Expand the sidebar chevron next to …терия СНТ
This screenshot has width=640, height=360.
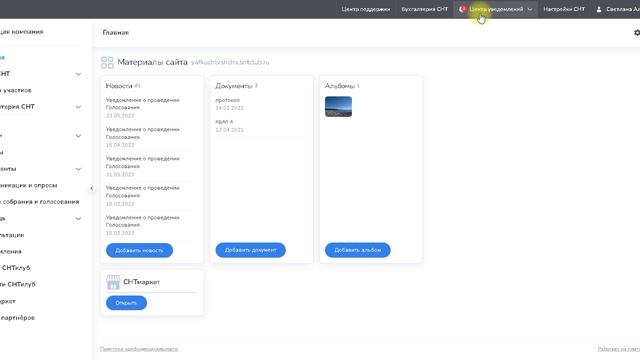(78, 107)
